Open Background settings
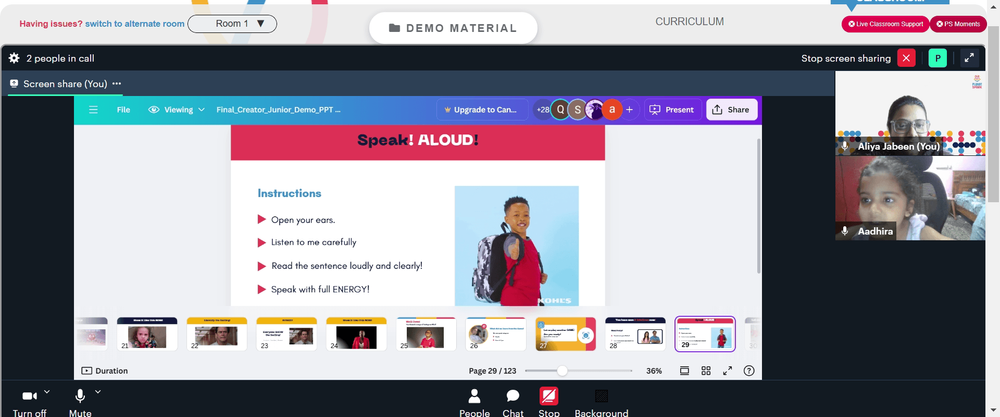The width and height of the screenshot is (1000, 417). pos(601,403)
